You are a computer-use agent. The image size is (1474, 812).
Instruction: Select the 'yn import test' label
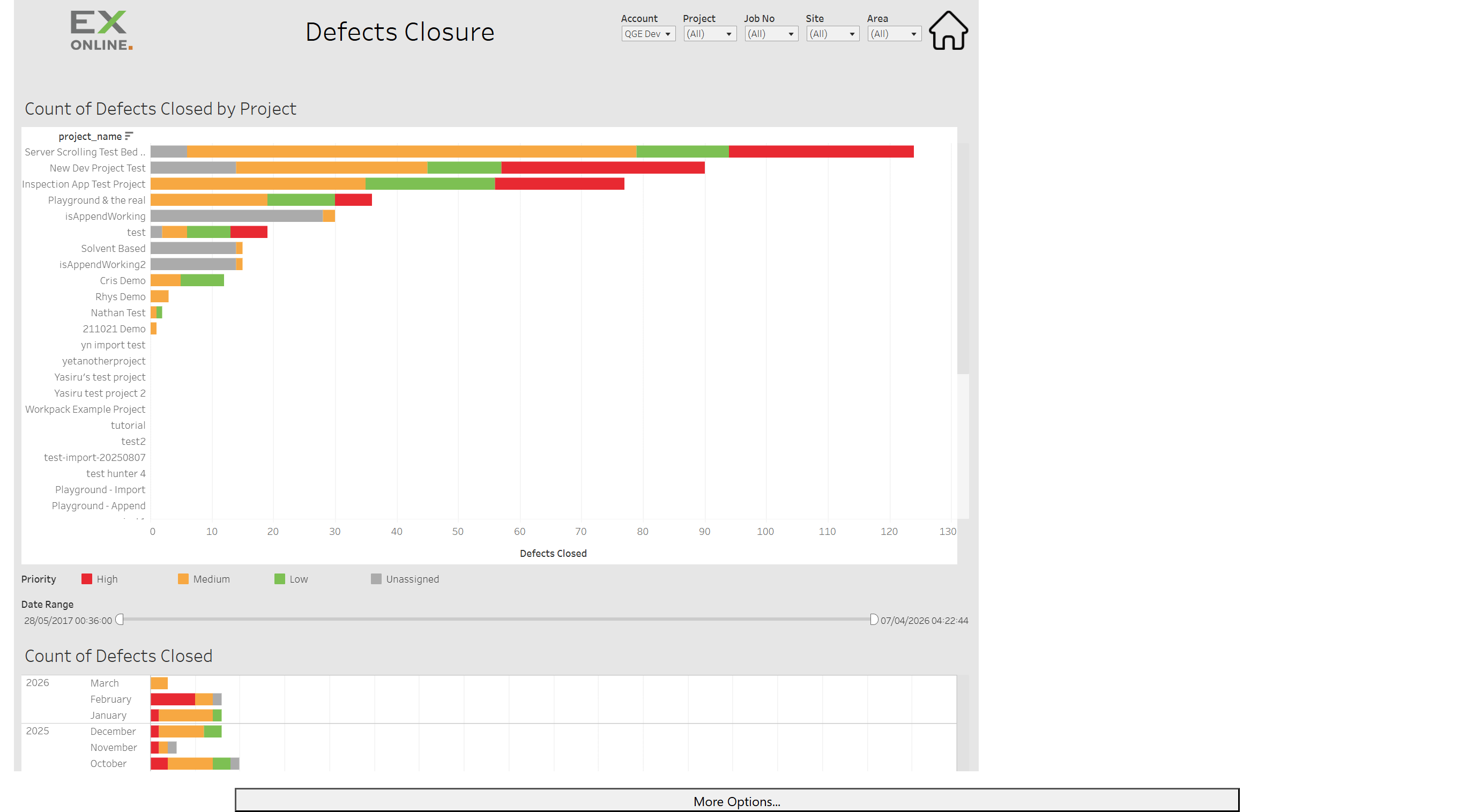tap(113, 345)
